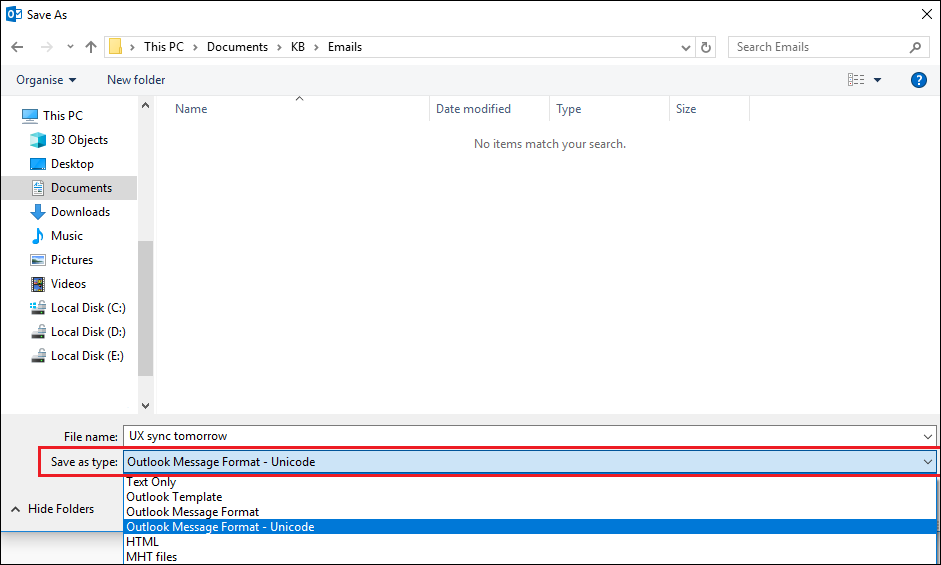Click the Pictures icon in sidebar
The image size is (941, 565).
click(38, 260)
